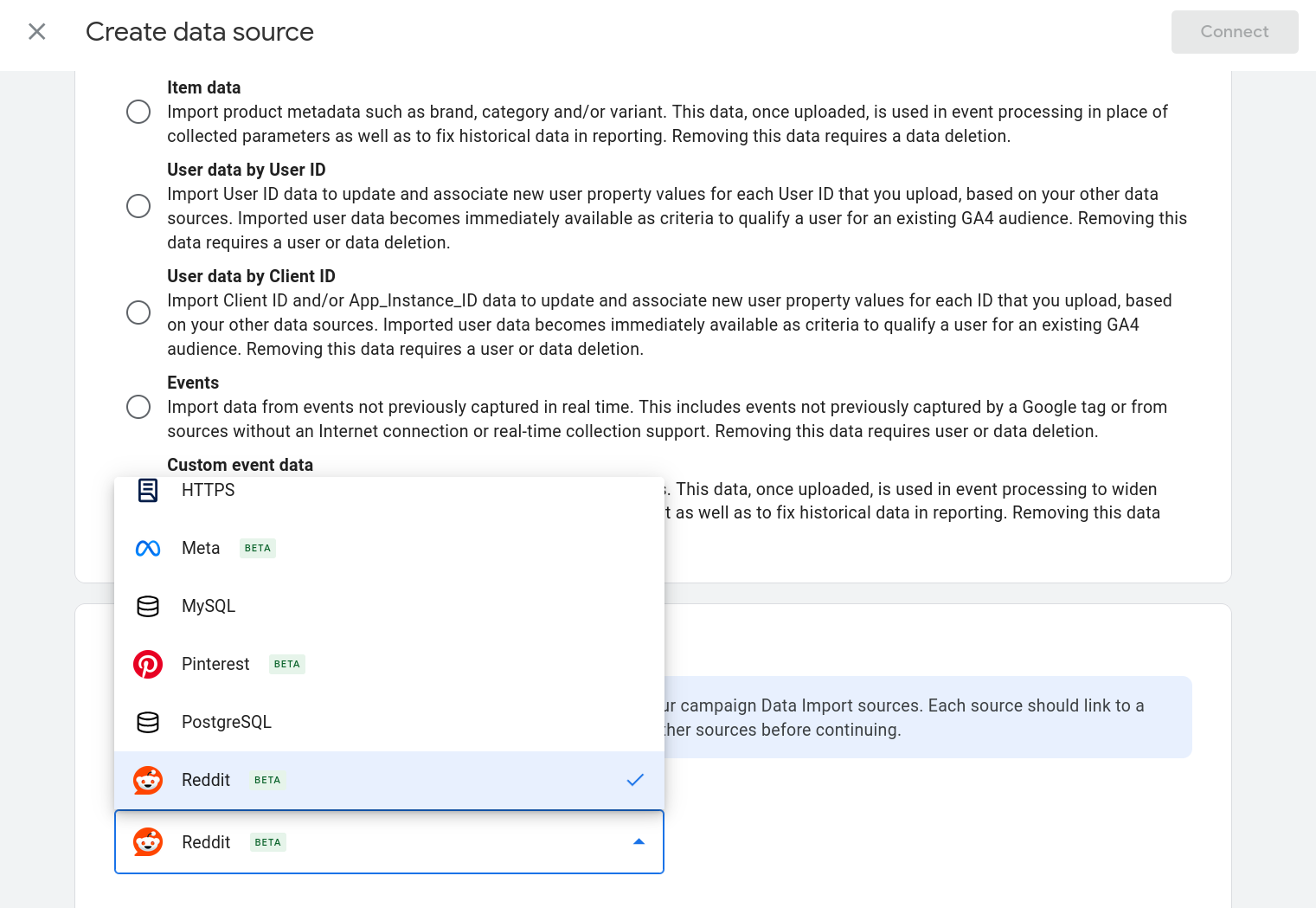
Task: Collapse the source dropdown using its arrow
Action: pos(639,842)
